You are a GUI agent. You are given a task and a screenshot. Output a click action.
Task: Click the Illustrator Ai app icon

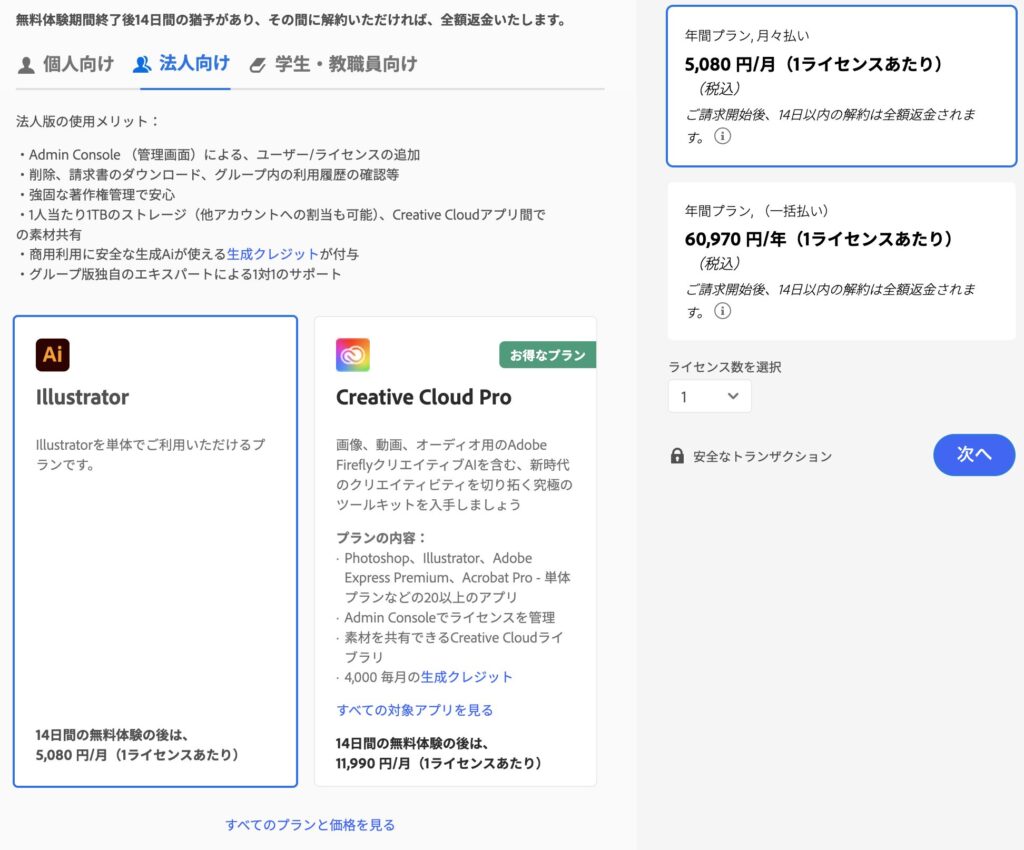click(x=53, y=355)
